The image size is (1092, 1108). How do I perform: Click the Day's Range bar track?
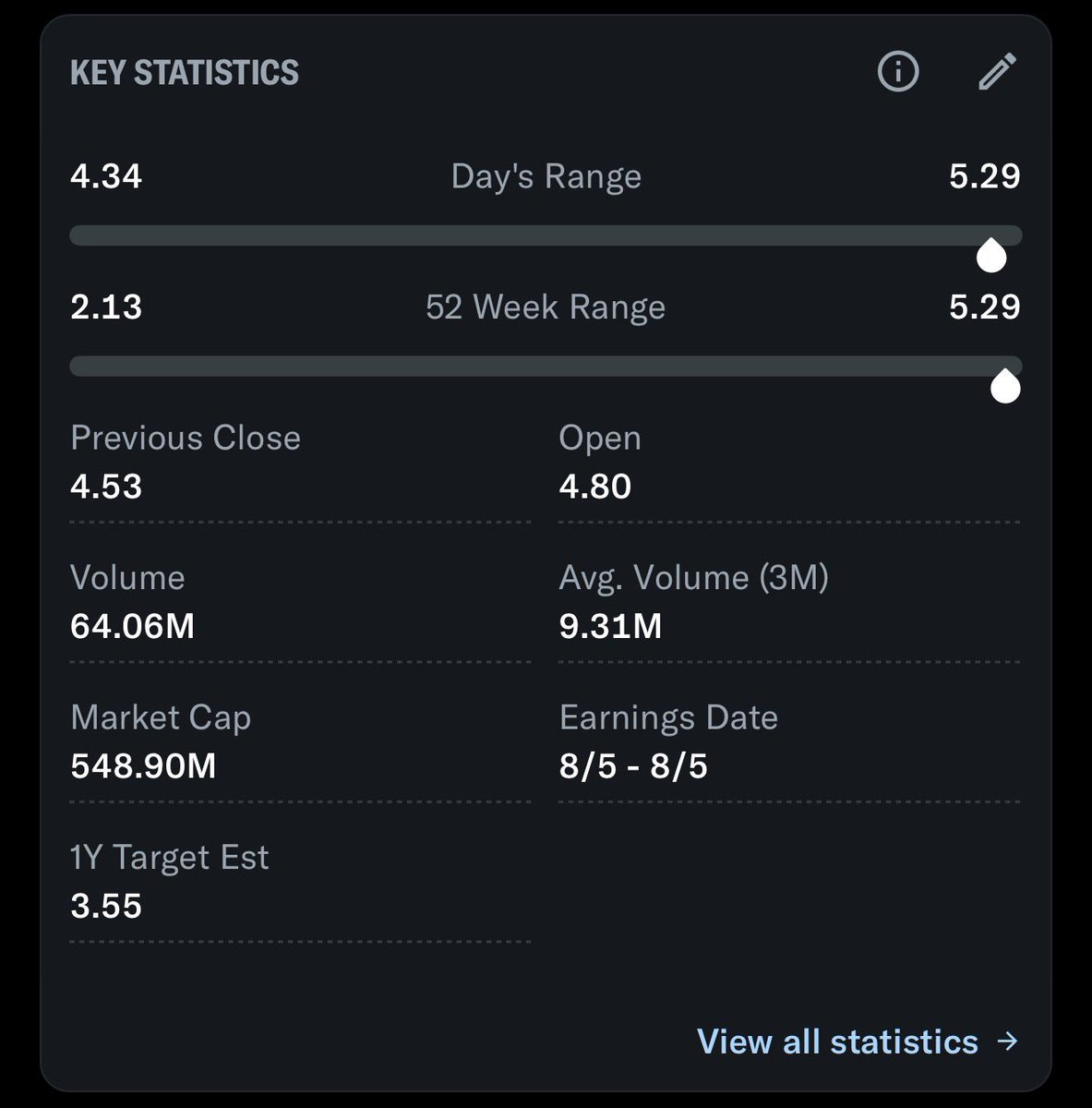coord(546,235)
